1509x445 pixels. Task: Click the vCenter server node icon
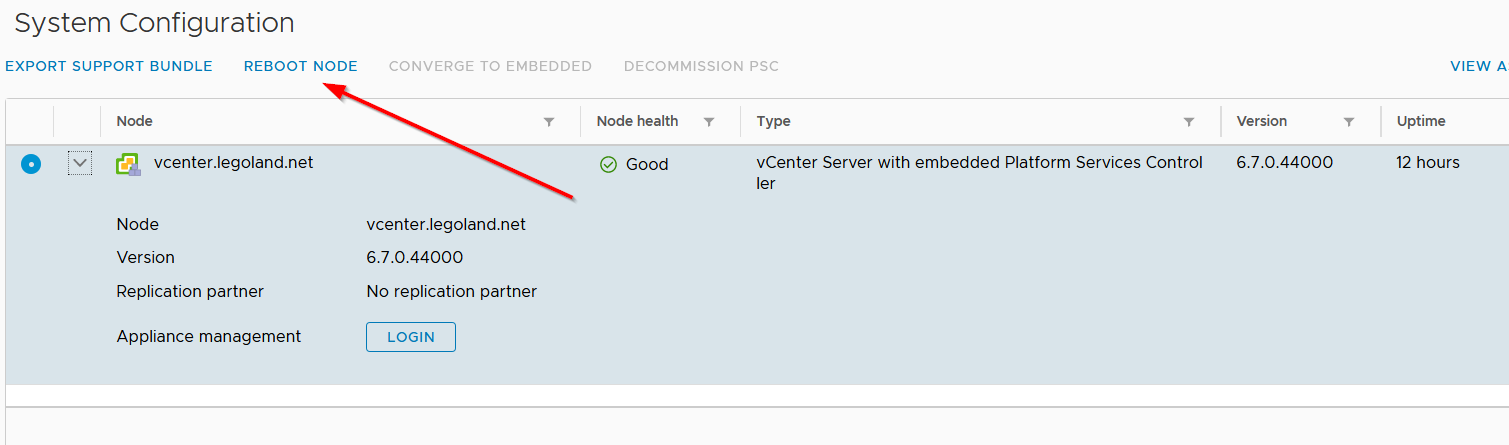pos(128,164)
